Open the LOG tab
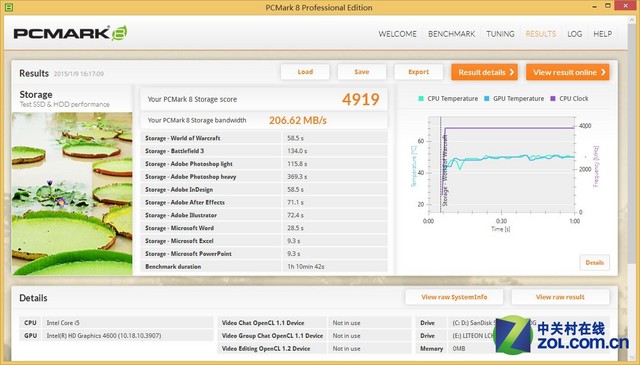The width and height of the screenshot is (640, 365). (574, 34)
